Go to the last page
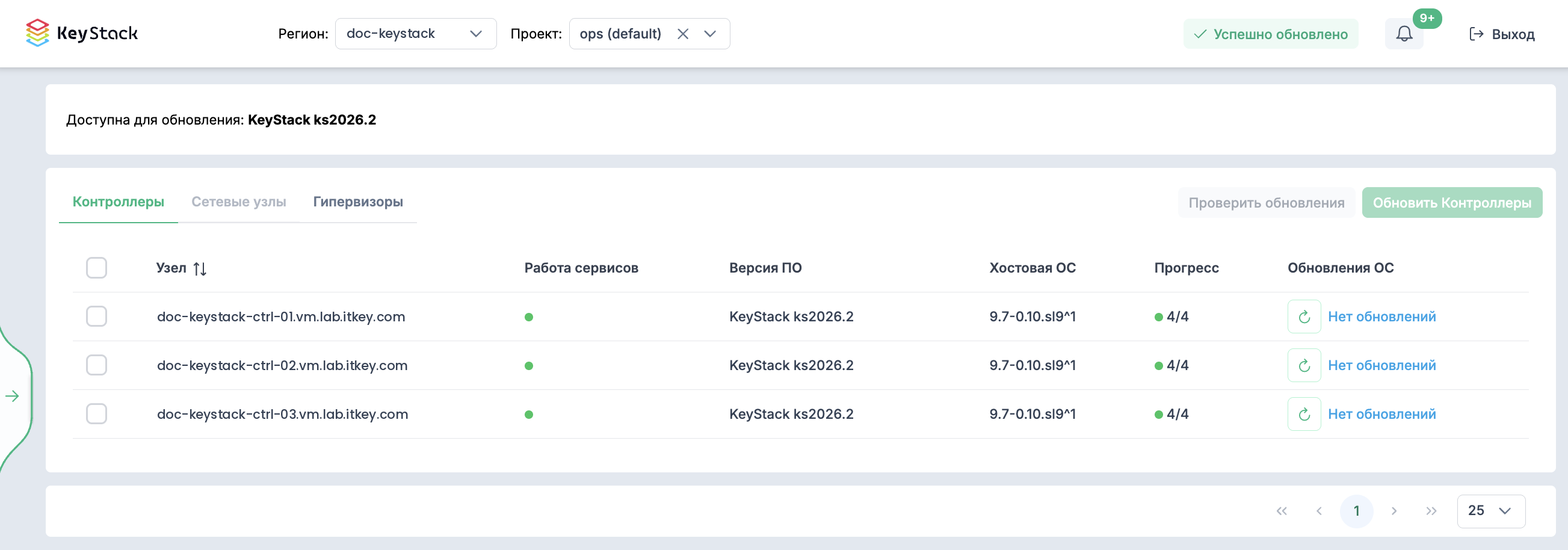The image size is (1568, 550). (x=1431, y=511)
